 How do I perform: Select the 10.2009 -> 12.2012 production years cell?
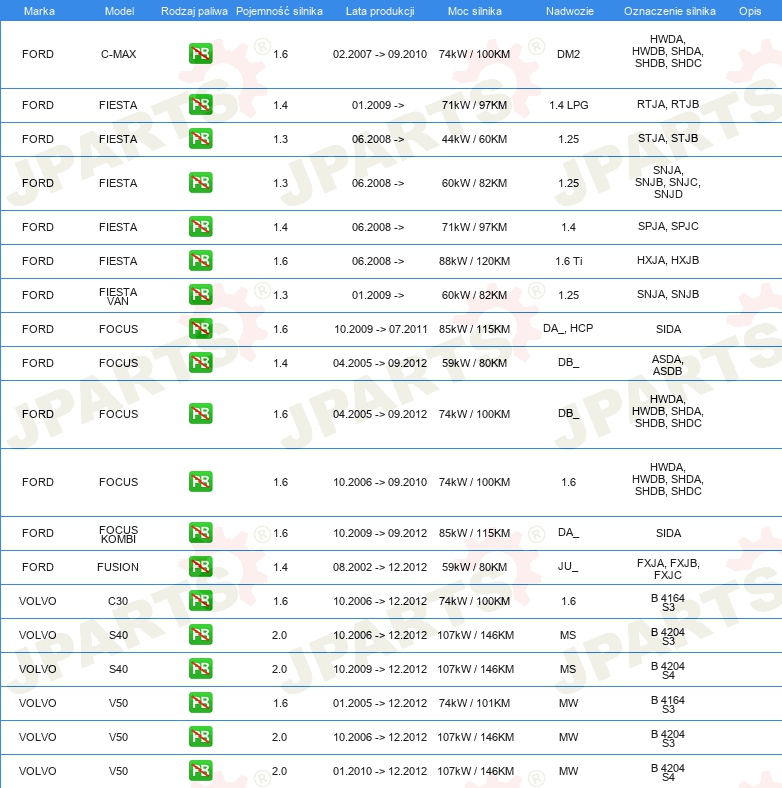(x=380, y=669)
